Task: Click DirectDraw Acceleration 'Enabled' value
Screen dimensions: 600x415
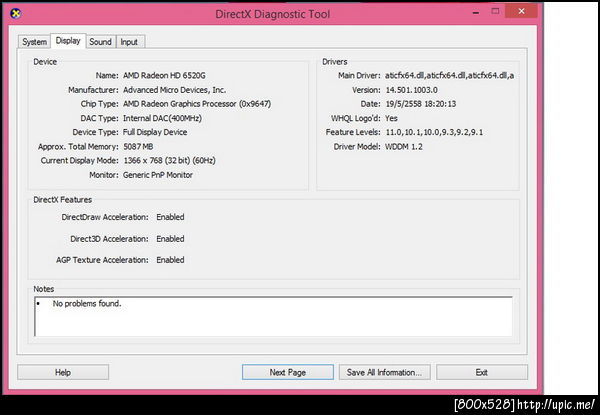Action: click(170, 217)
